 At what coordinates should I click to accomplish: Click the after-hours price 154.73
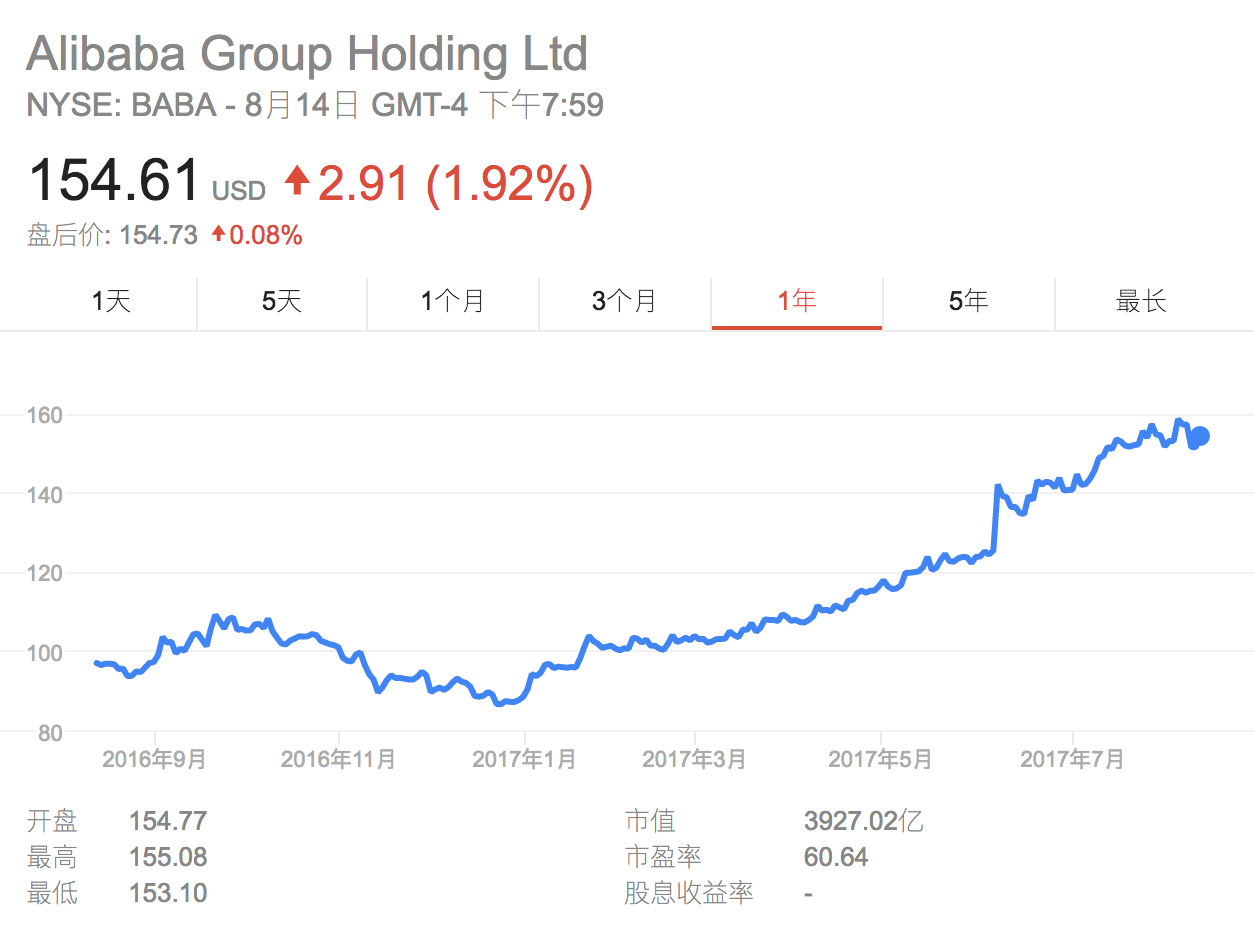coord(159,235)
